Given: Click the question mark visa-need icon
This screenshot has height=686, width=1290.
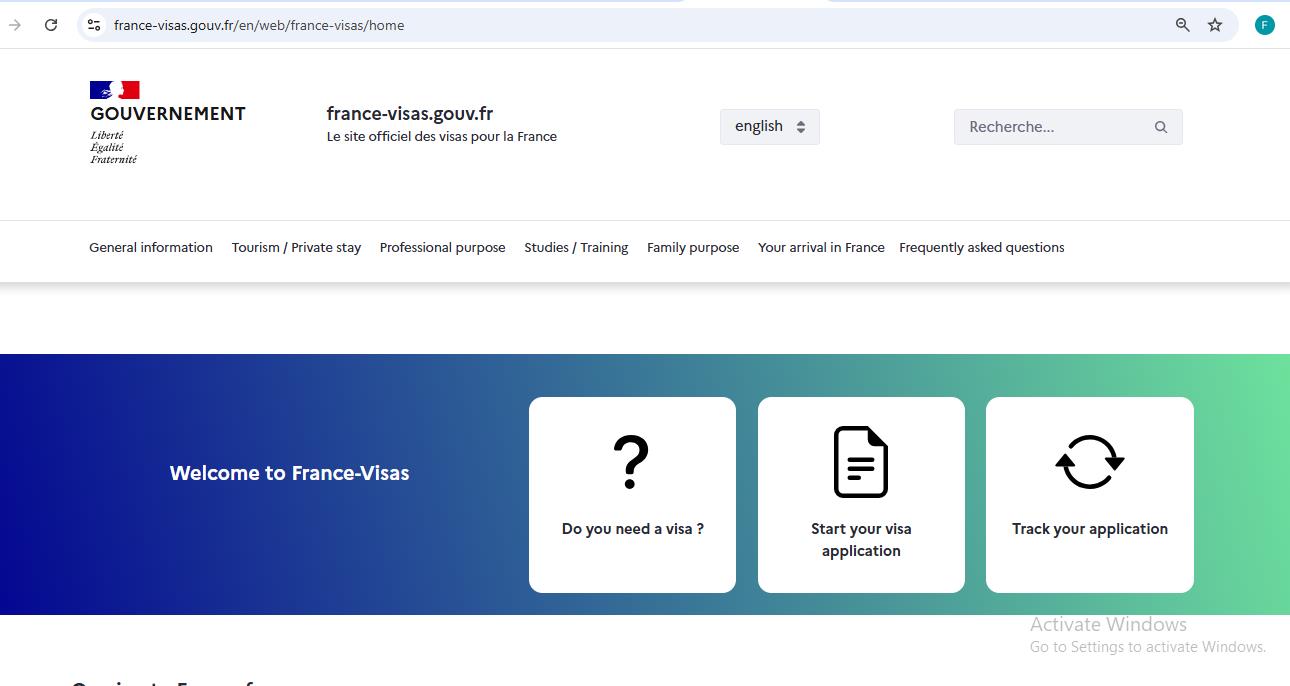Looking at the screenshot, I should 631,461.
